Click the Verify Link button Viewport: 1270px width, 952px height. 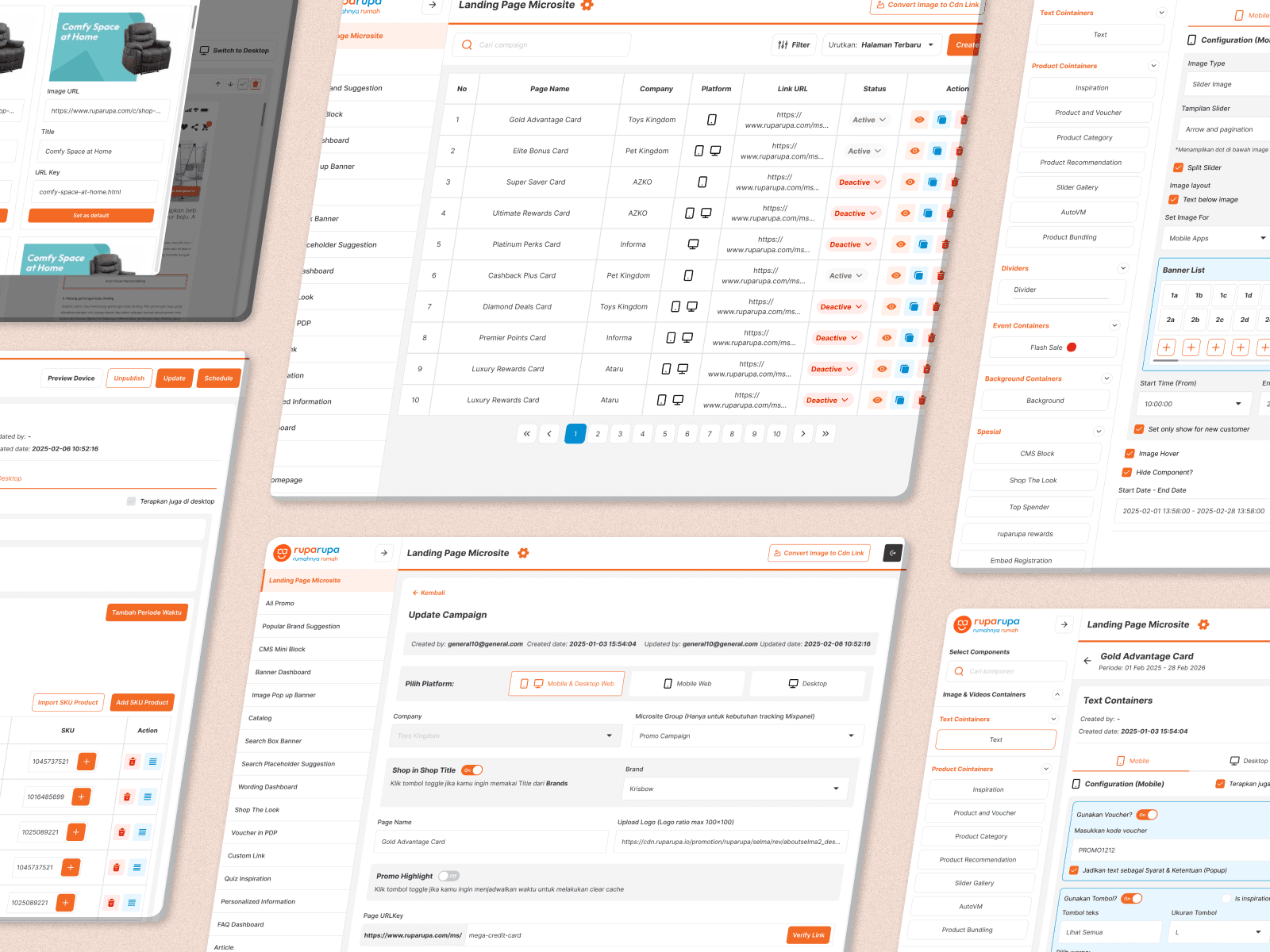tap(809, 935)
